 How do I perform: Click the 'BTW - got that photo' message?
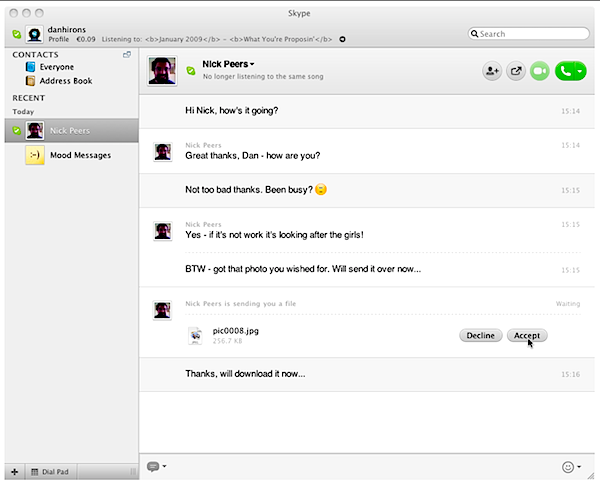[303, 269]
